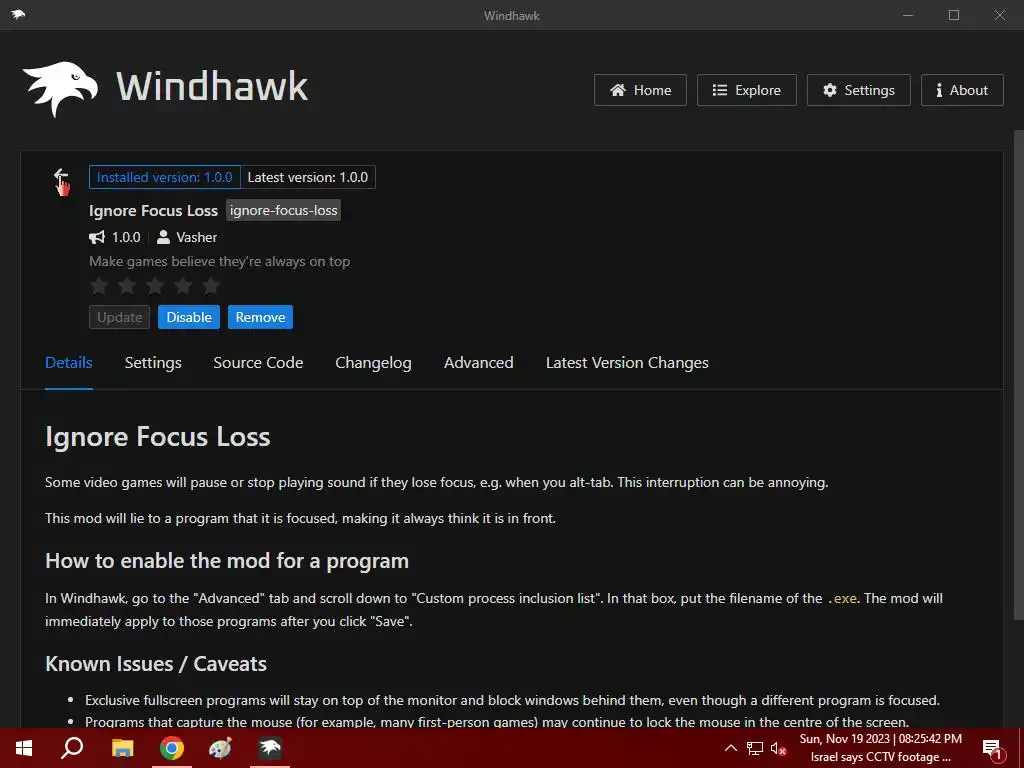The height and width of the screenshot is (768, 1024).
Task: Click the greyed-out Update button
Action: (x=120, y=317)
